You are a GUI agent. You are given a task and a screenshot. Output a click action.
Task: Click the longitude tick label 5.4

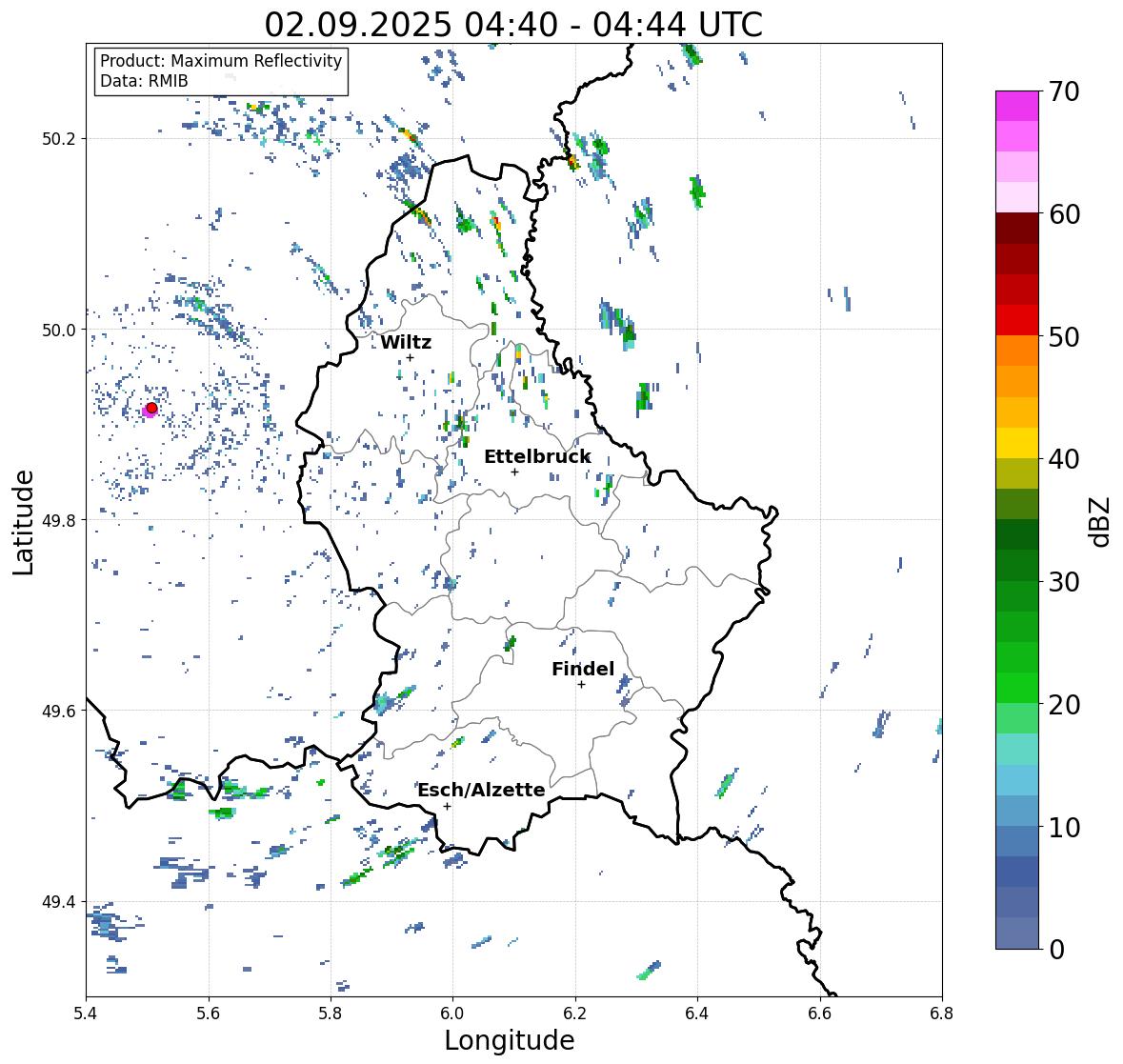[86, 1014]
